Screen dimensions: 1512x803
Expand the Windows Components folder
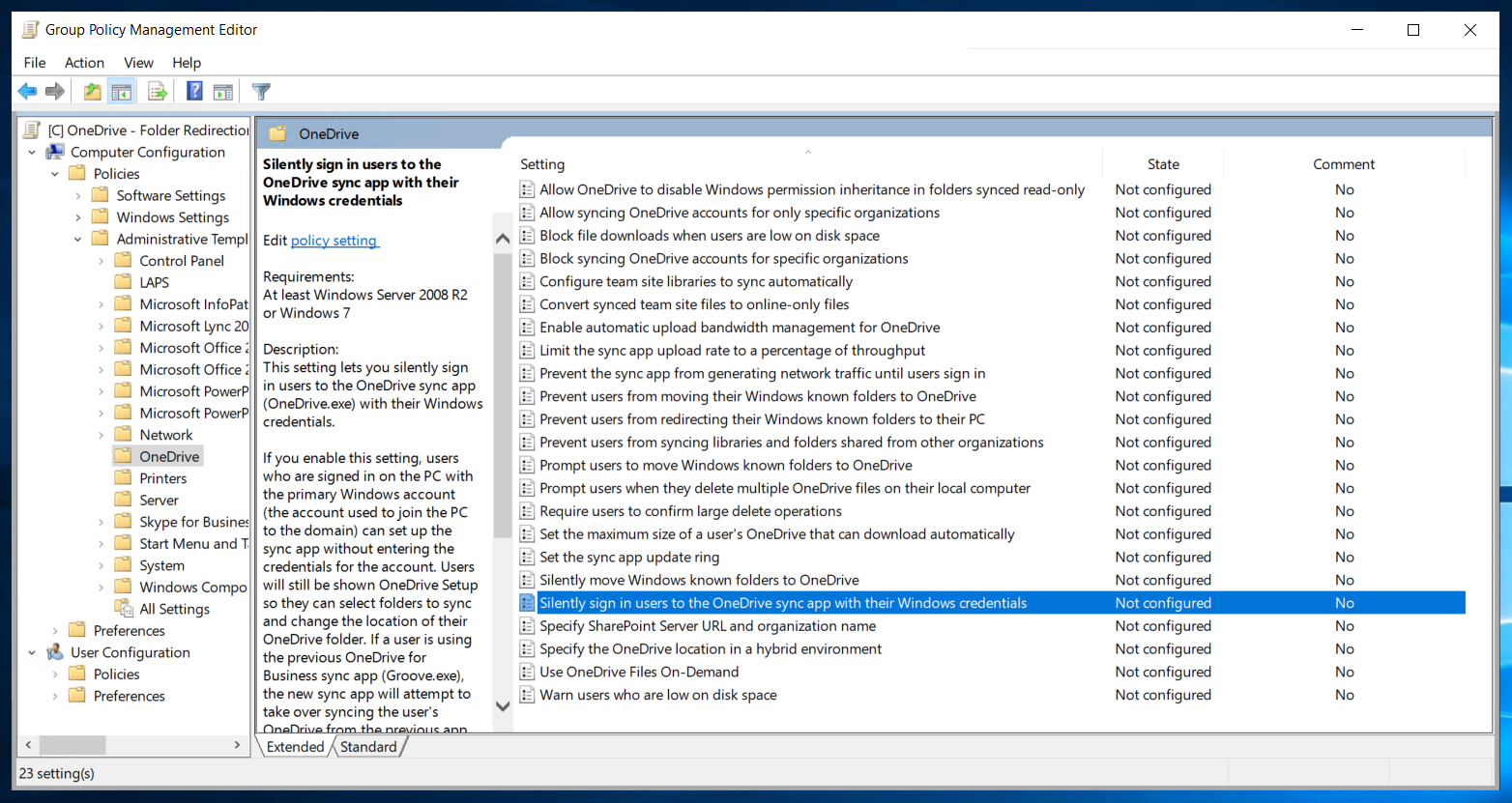(x=102, y=588)
